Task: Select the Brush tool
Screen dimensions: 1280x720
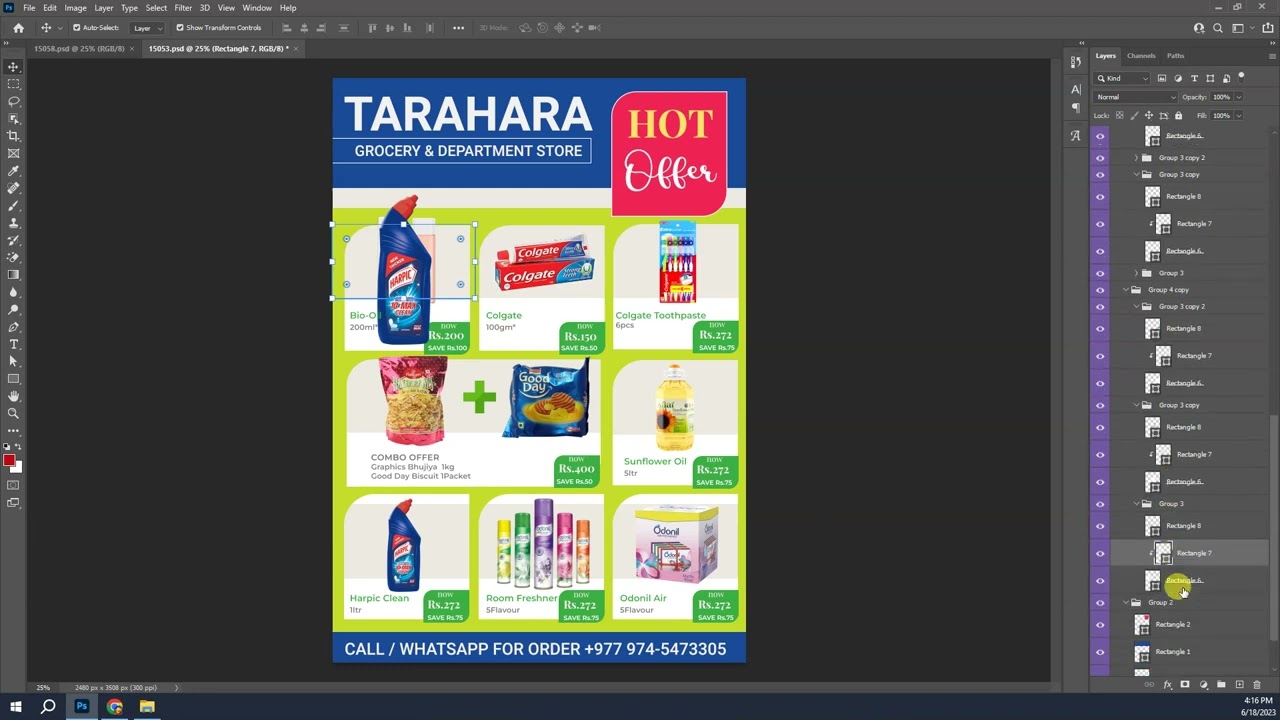Action: [14, 205]
